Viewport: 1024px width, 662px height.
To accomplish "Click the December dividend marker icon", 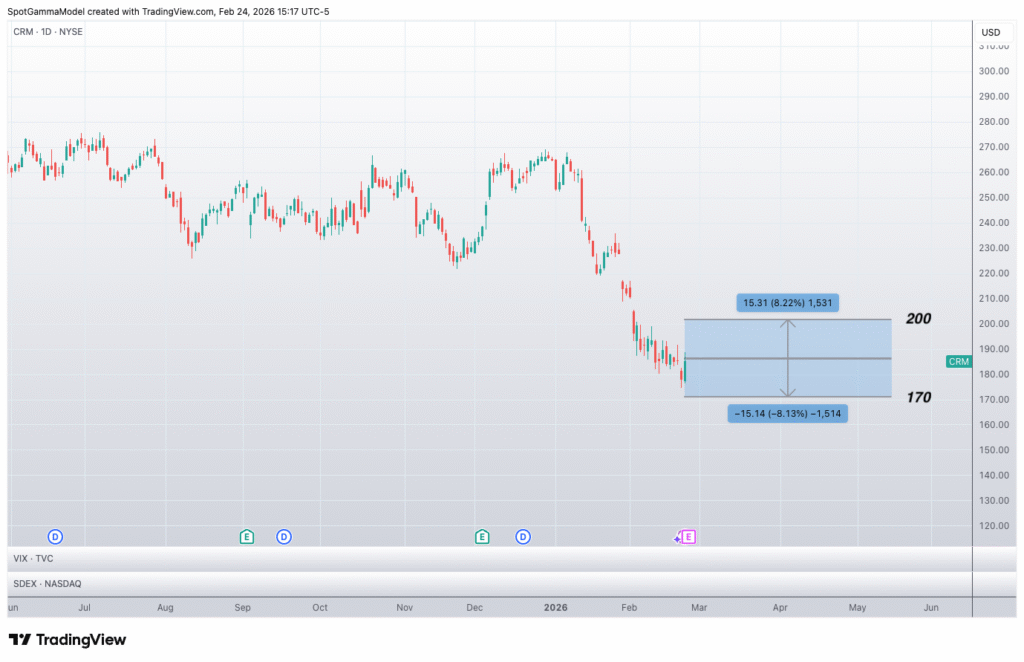I will coord(523,537).
